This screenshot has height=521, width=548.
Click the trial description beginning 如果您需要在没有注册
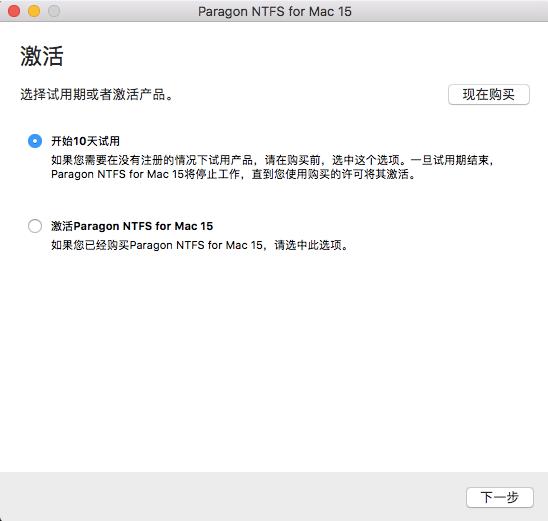[x=273, y=167]
